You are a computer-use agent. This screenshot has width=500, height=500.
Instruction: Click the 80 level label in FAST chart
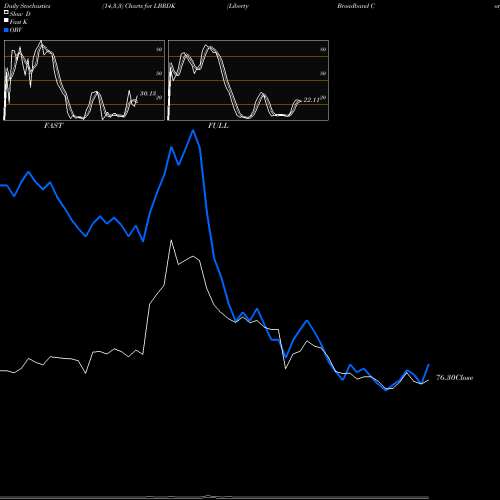159,50
